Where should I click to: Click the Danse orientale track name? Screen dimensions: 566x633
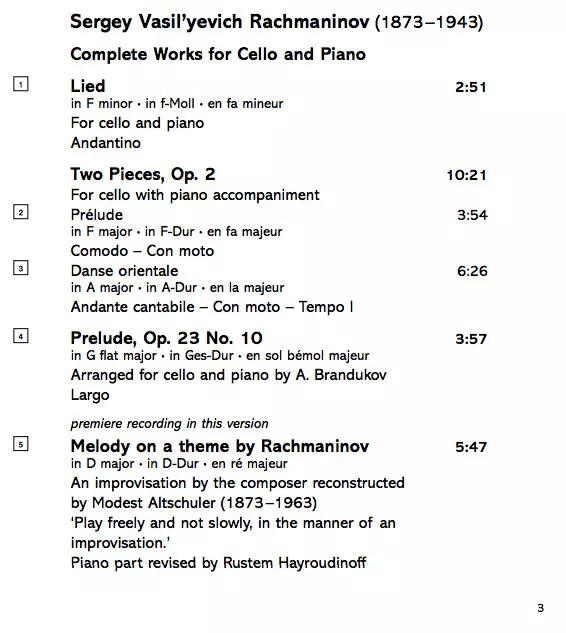124,270
